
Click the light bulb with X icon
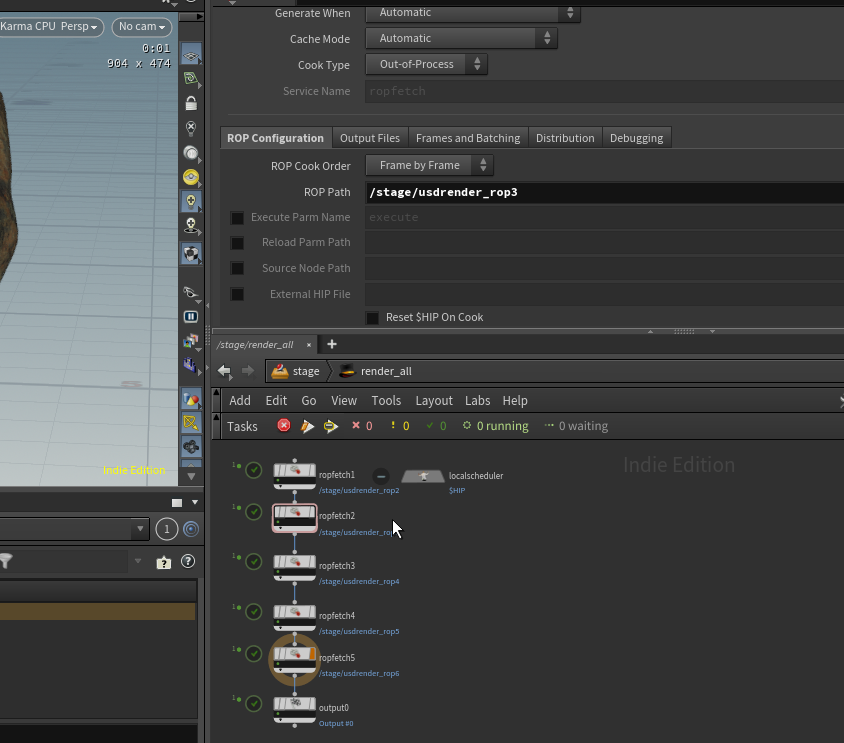(x=191, y=128)
